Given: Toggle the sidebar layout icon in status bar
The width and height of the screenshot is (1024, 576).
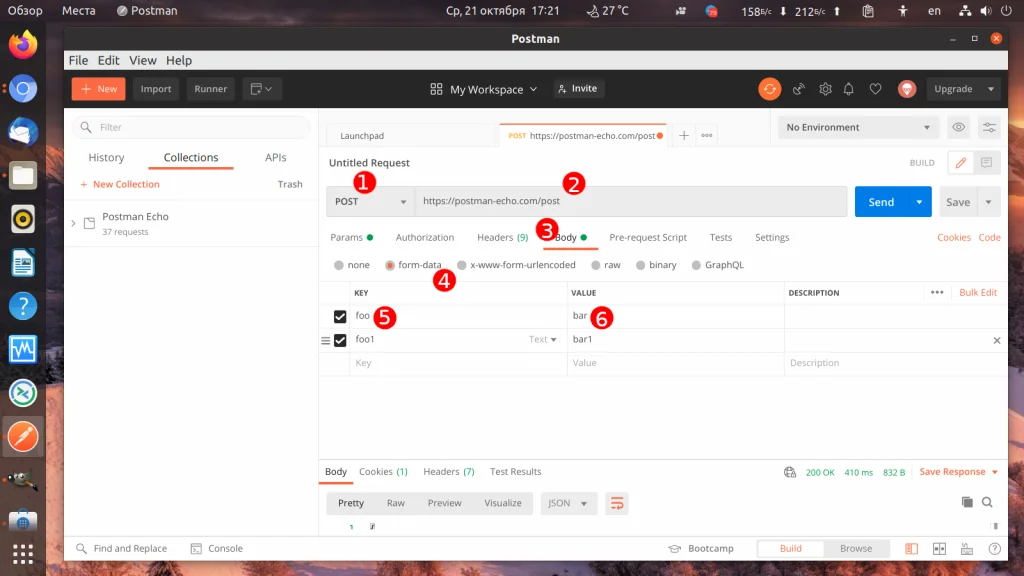Looking at the screenshot, I should (911, 549).
